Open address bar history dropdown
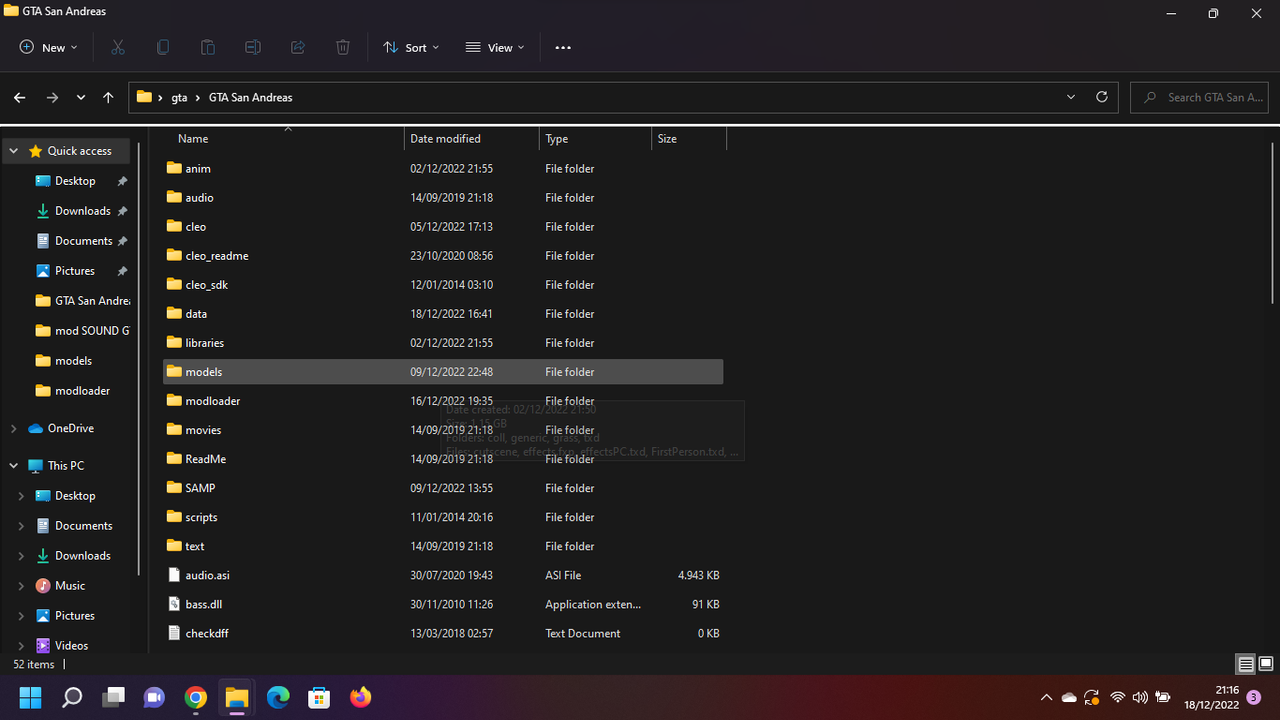The width and height of the screenshot is (1280, 720). pos(1071,97)
